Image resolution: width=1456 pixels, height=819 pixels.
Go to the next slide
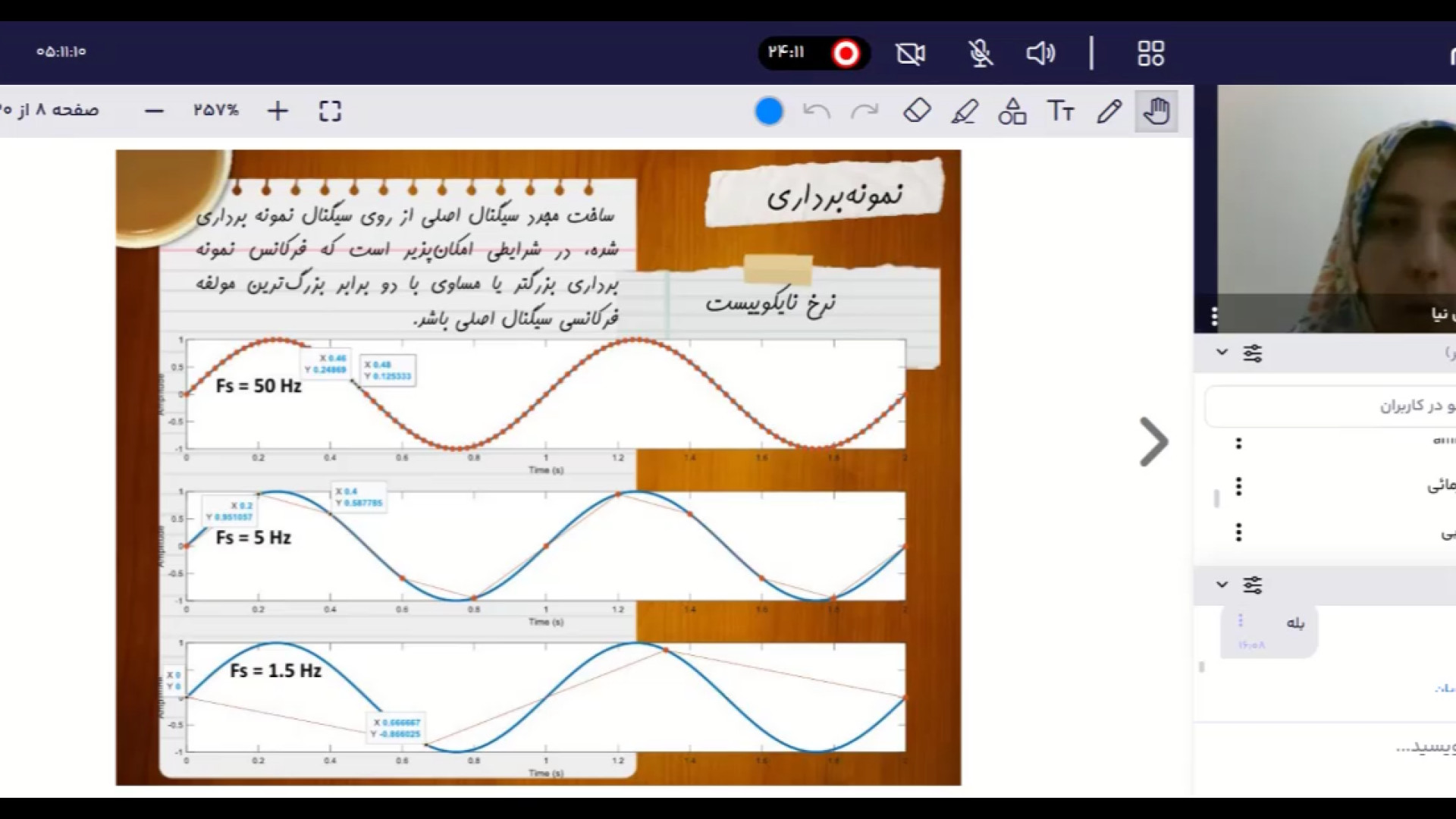pyautogui.click(x=1153, y=441)
